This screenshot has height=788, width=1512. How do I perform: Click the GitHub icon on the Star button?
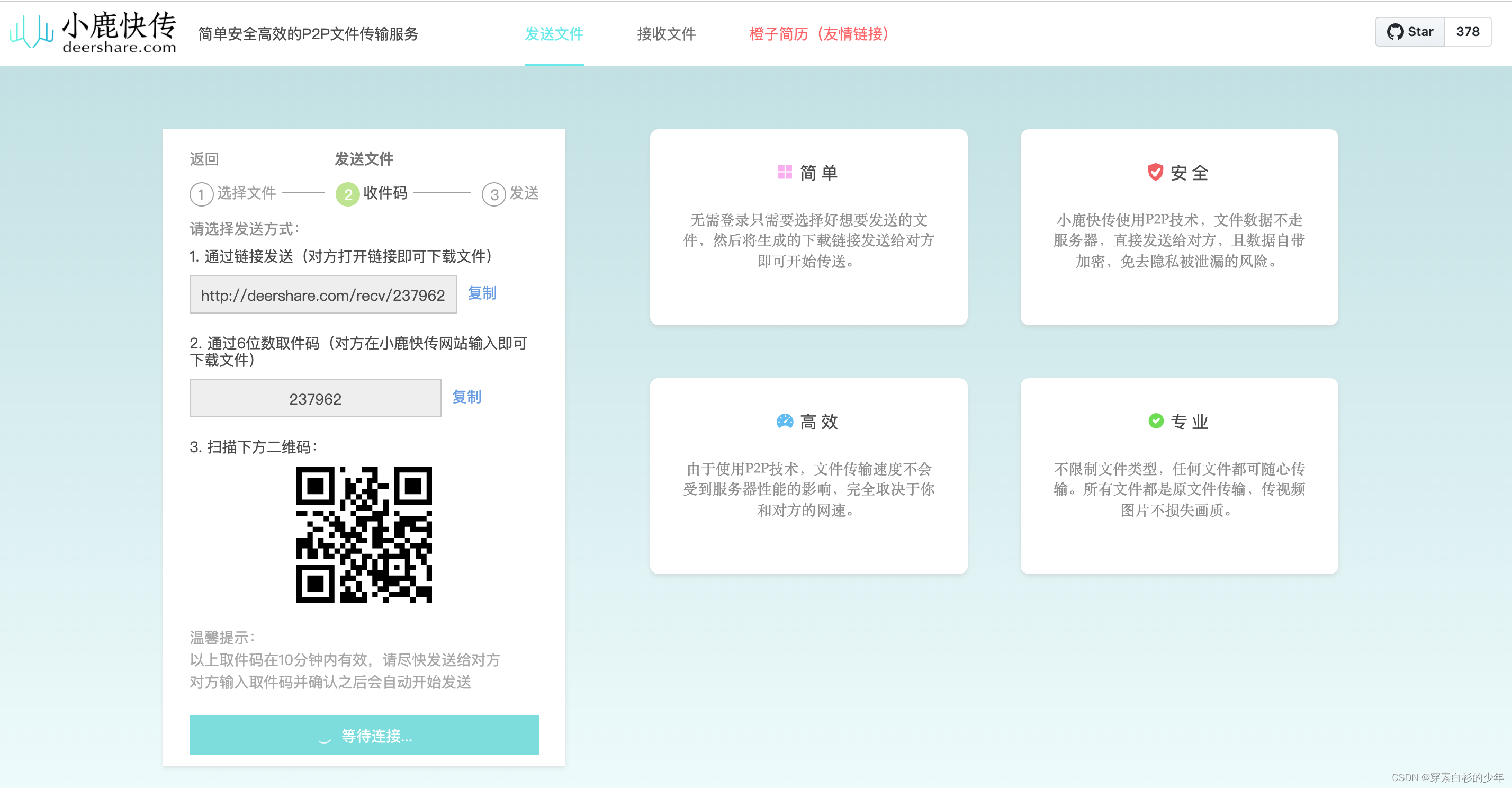[x=1394, y=32]
